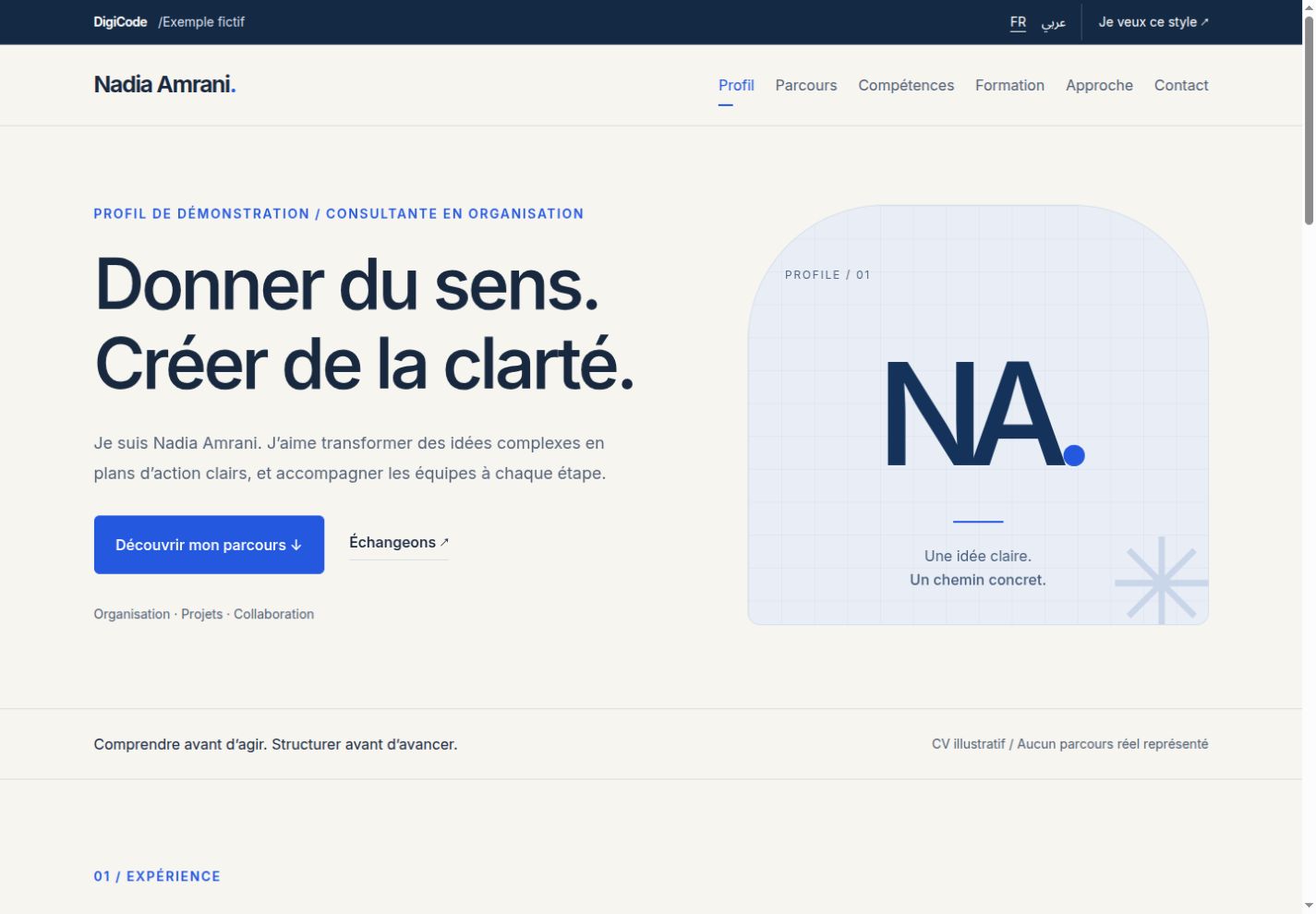
Task: Click the 'Donner du sens.' headline
Action: click(347, 283)
